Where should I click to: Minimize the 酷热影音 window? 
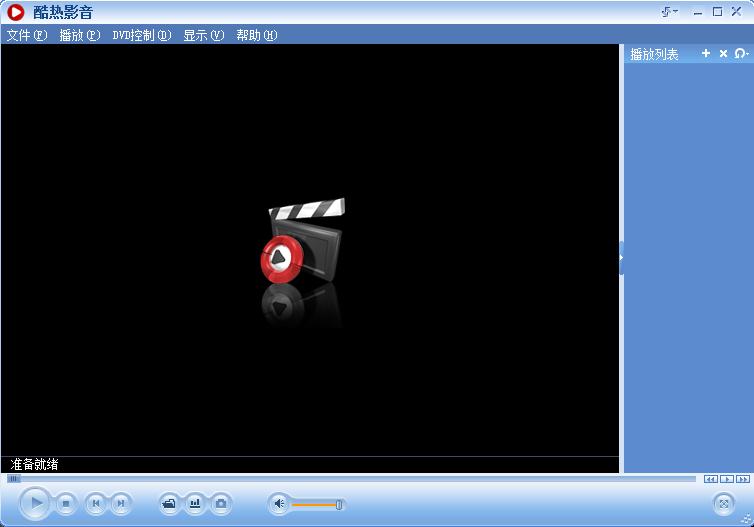click(x=698, y=12)
